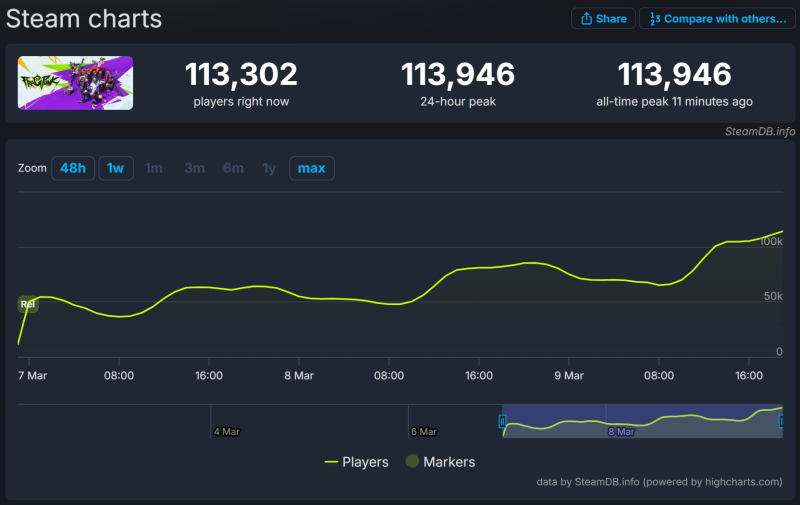The height and width of the screenshot is (505, 800).
Task: Click the Rel release marker on chart
Action: (28, 304)
